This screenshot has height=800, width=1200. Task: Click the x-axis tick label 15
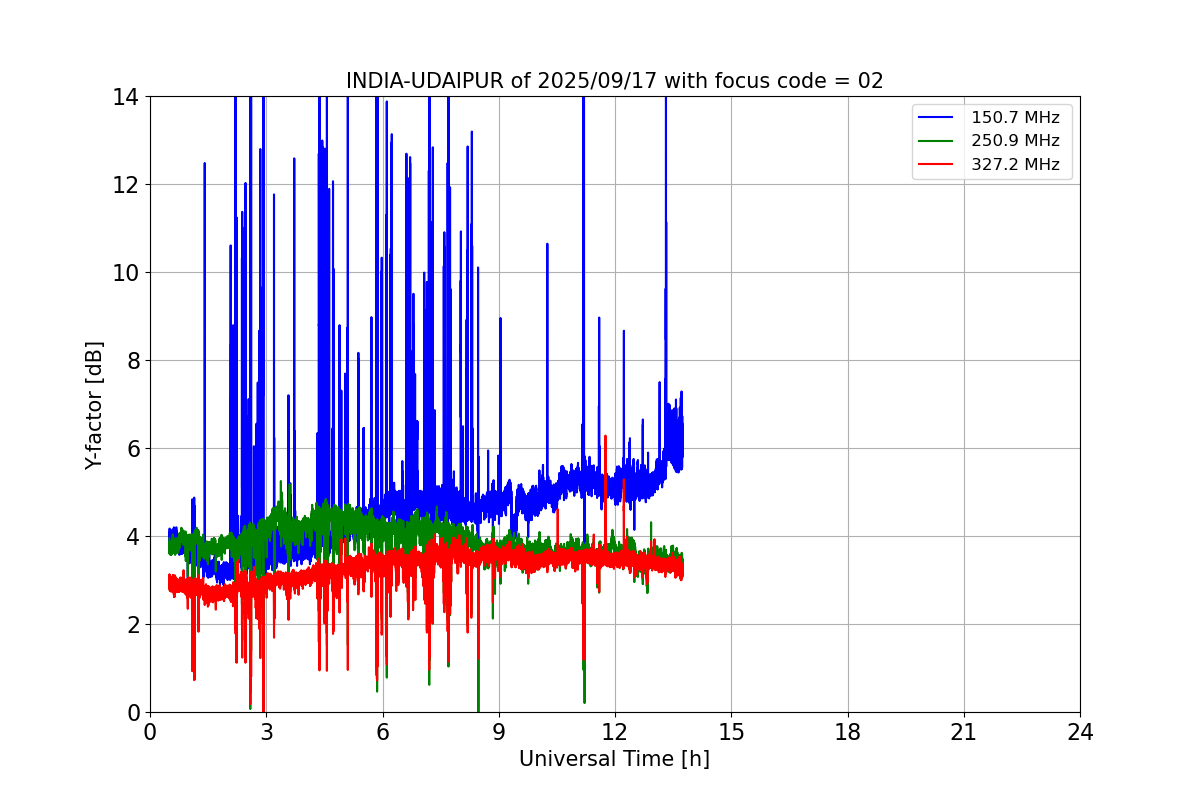[x=731, y=731]
